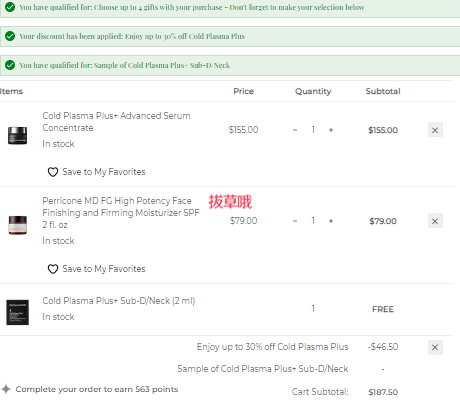
Task: Save Advanced Serum to My Favorites link
Action: [104, 172]
